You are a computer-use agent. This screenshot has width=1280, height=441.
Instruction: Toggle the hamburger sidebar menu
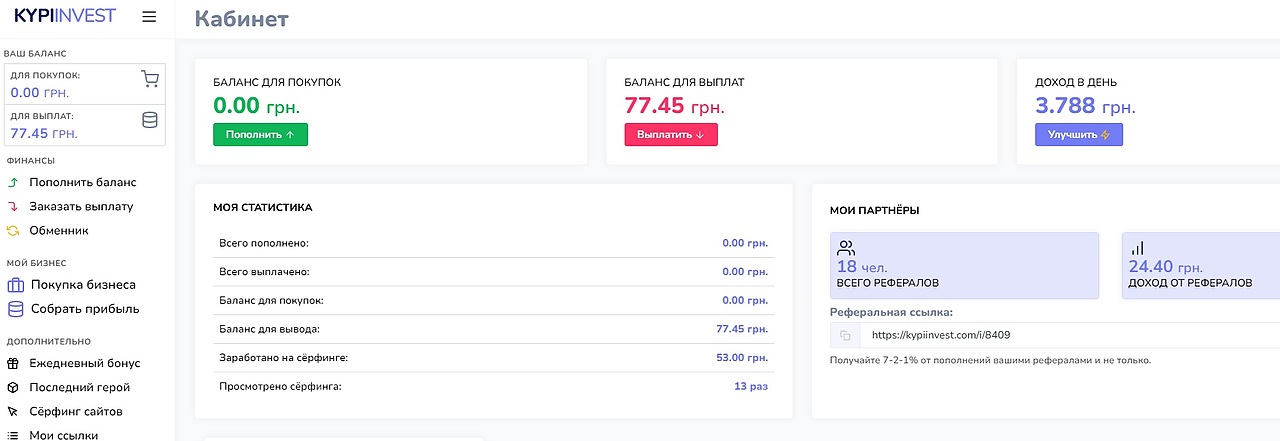tap(149, 16)
